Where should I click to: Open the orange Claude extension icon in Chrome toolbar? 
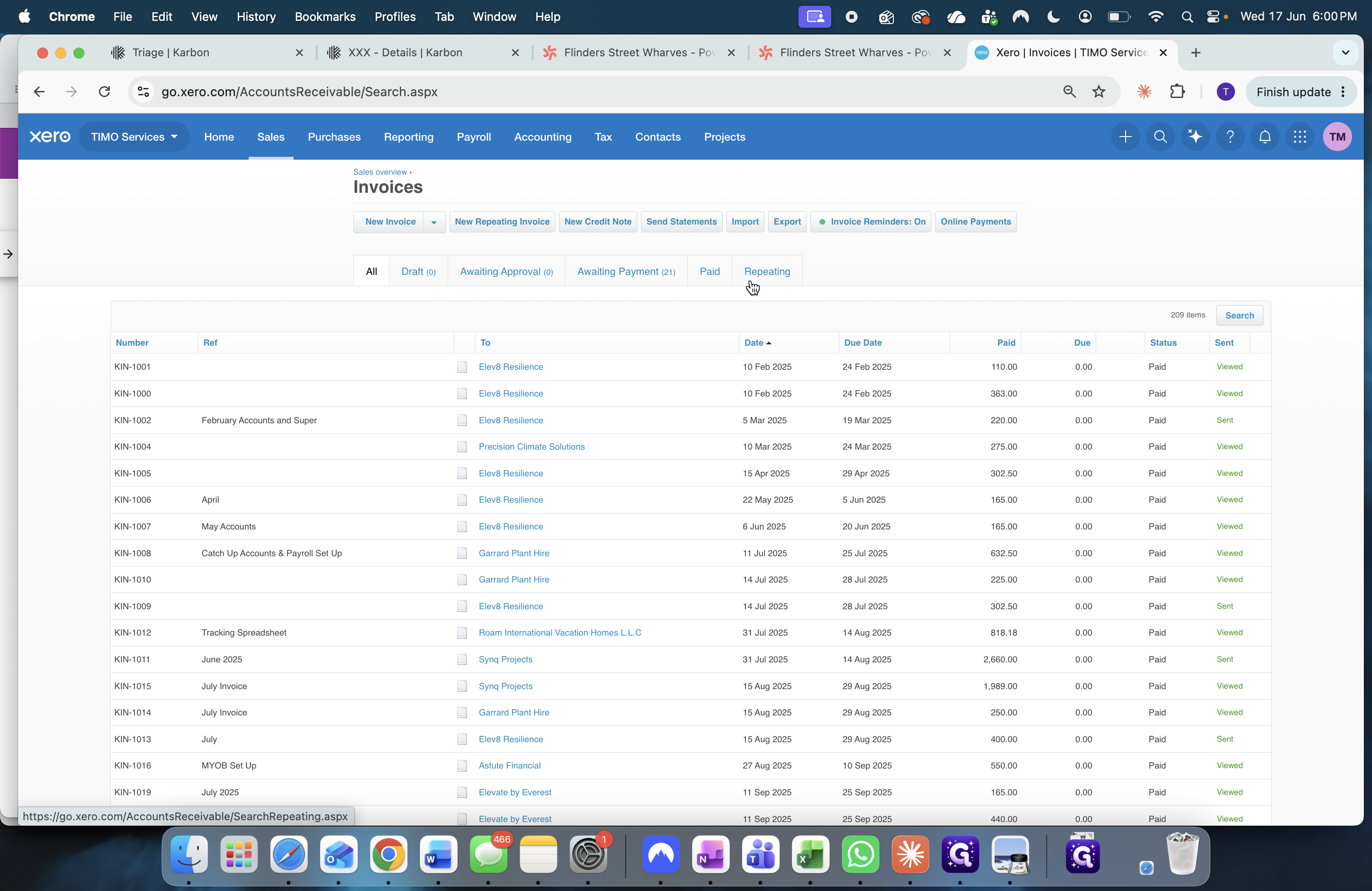(1144, 92)
